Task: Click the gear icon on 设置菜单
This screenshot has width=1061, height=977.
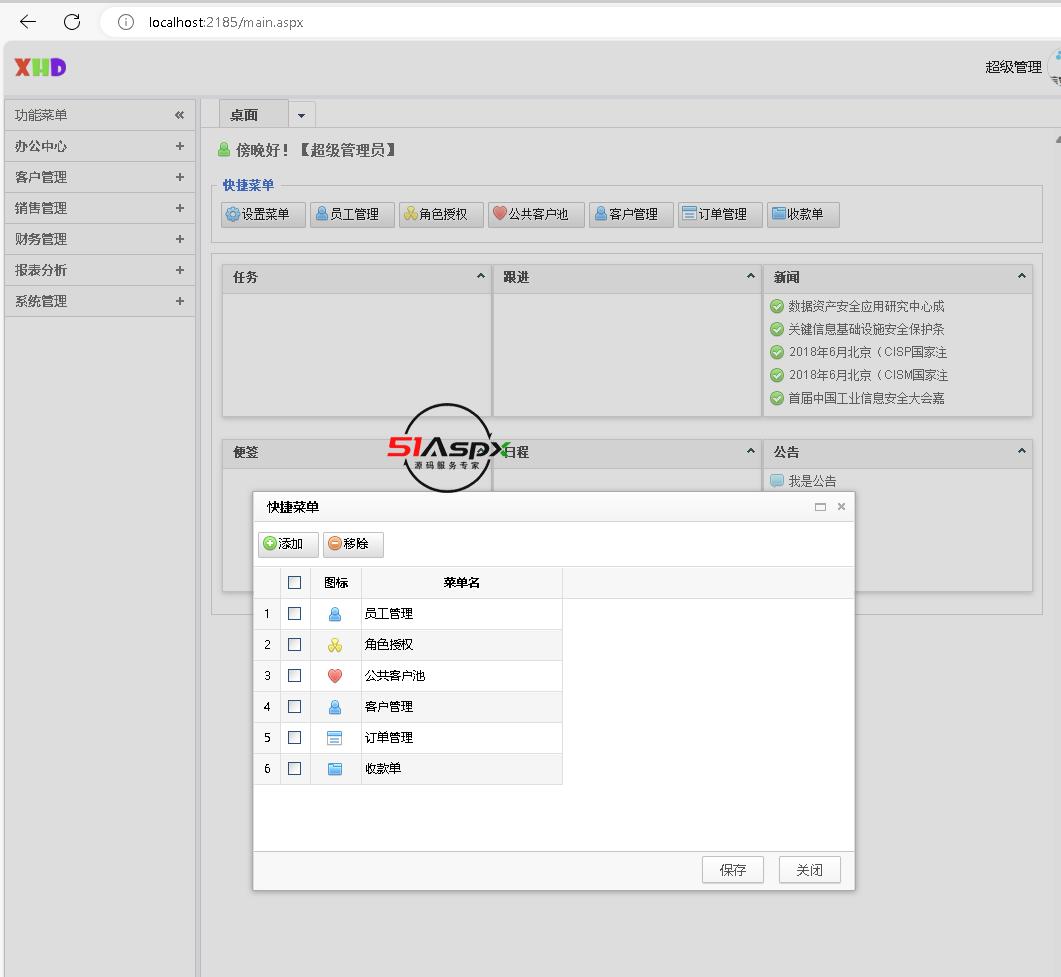Action: coord(233,214)
